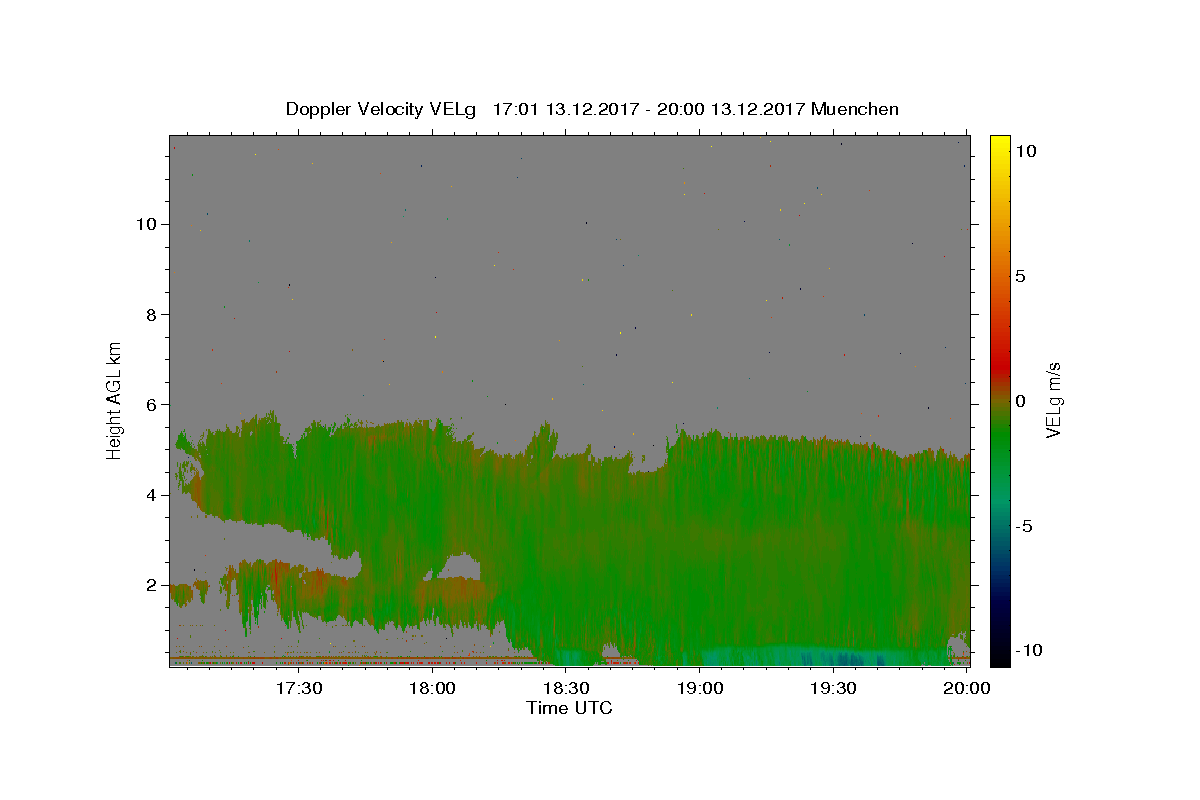Click the dark blue downdraft patch near 19:30

(843, 659)
